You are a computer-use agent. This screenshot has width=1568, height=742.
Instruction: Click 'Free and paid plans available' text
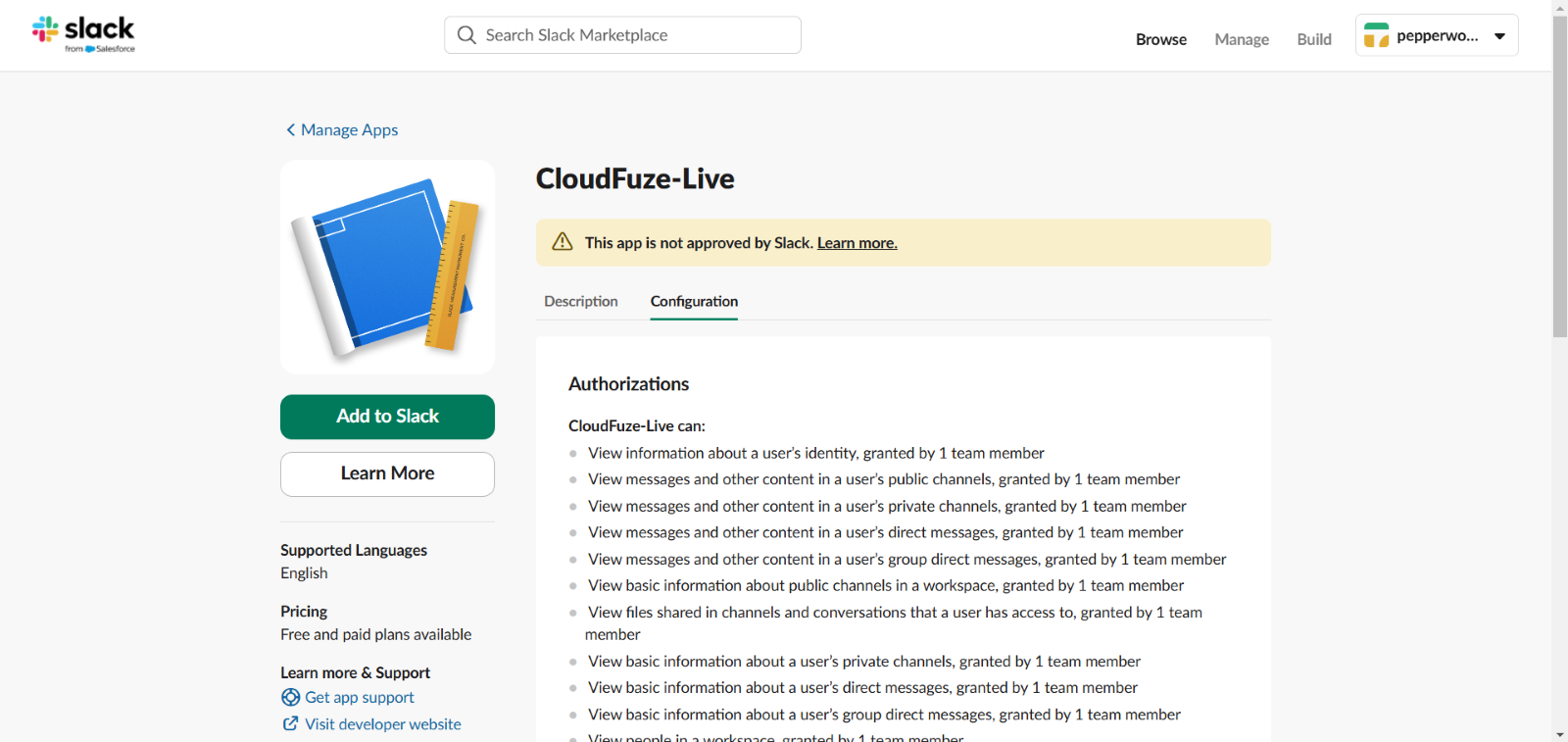coord(376,635)
